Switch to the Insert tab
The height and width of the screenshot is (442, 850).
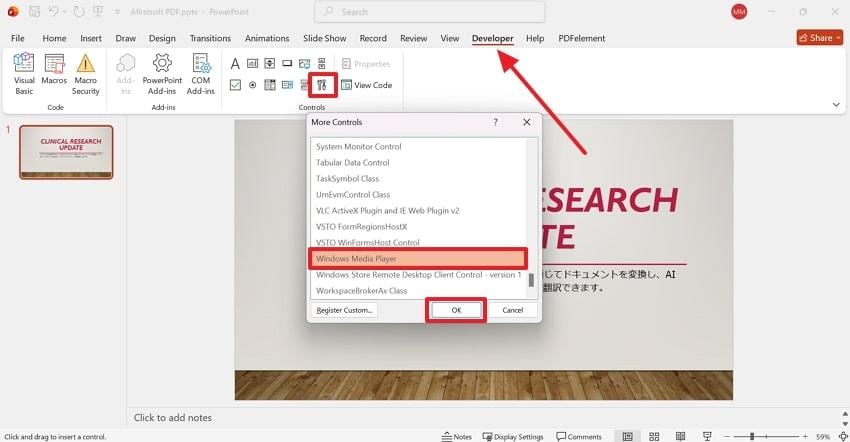[x=91, y=38]
